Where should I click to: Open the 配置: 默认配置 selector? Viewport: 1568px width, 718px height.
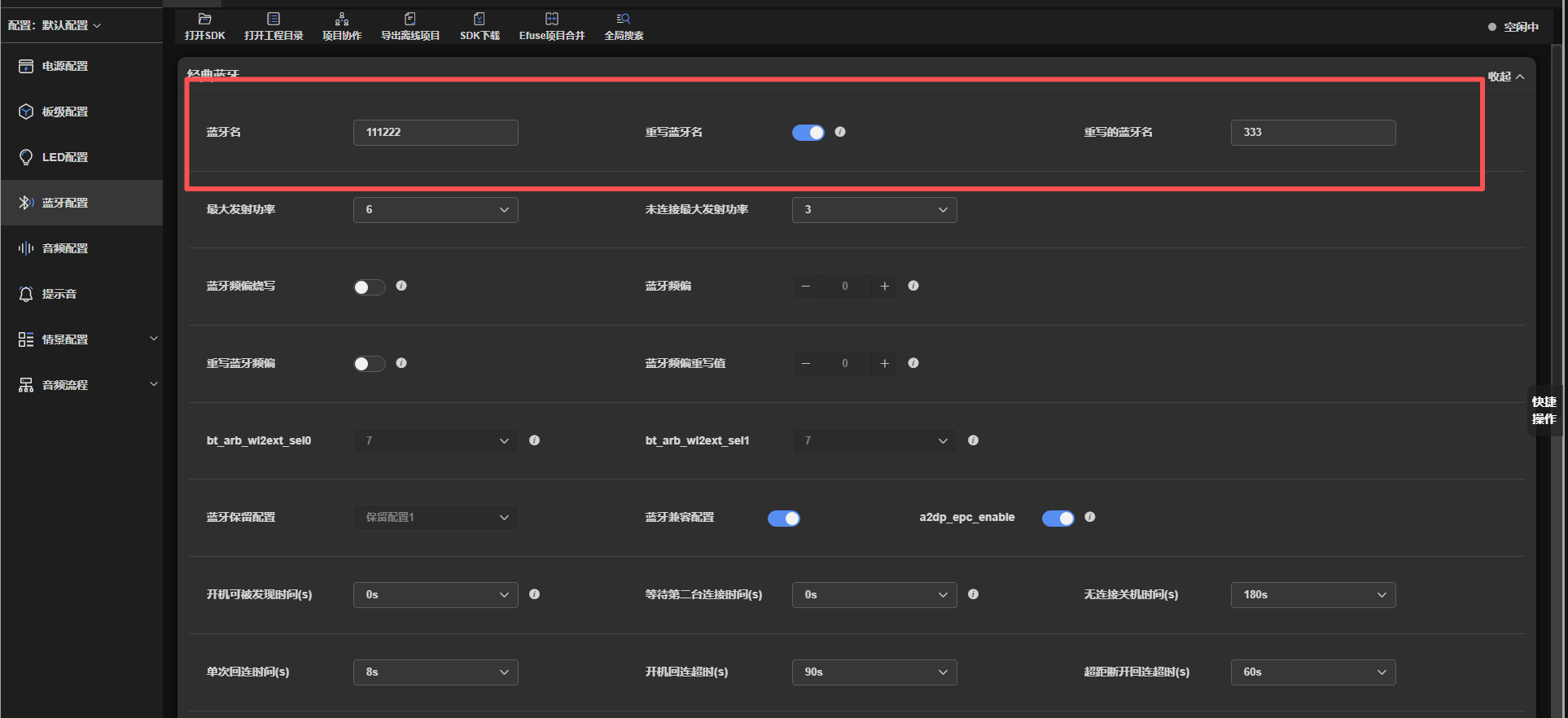click(x=55, y=25)
